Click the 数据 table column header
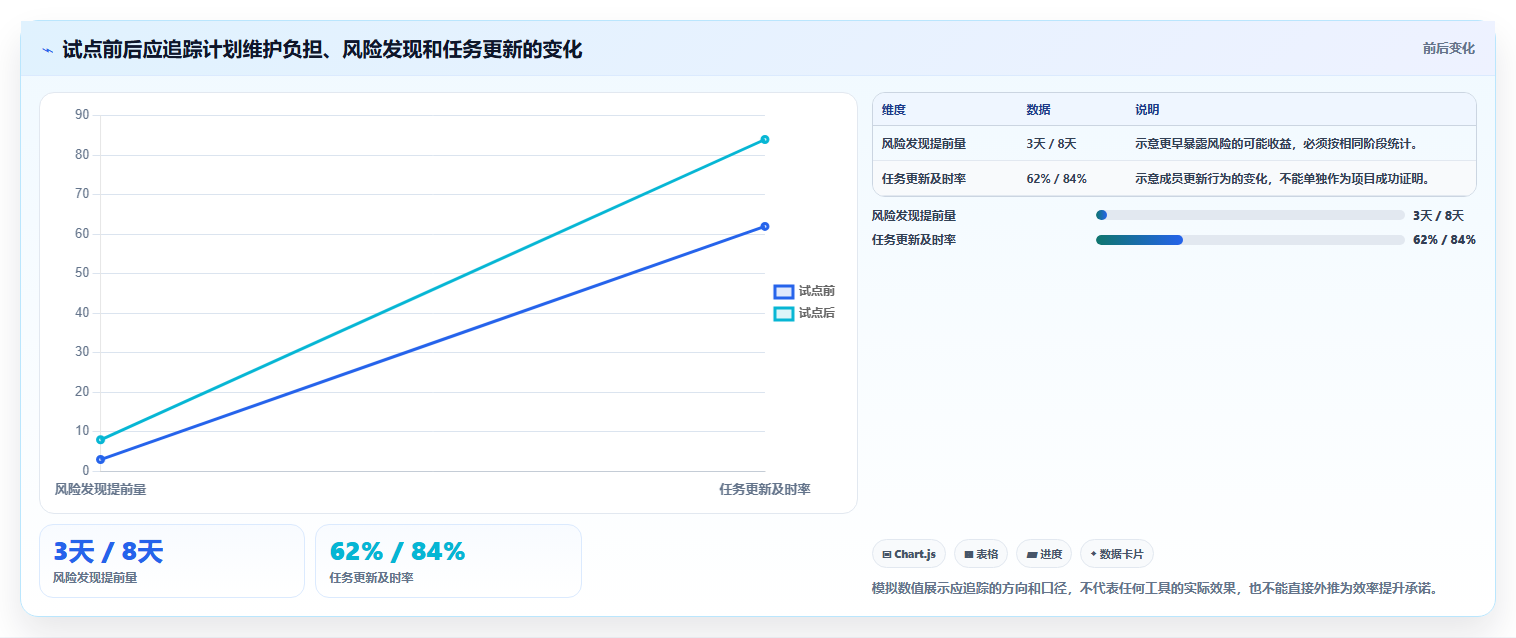This screenshot has width=1516, height=638. [1038, 109]
